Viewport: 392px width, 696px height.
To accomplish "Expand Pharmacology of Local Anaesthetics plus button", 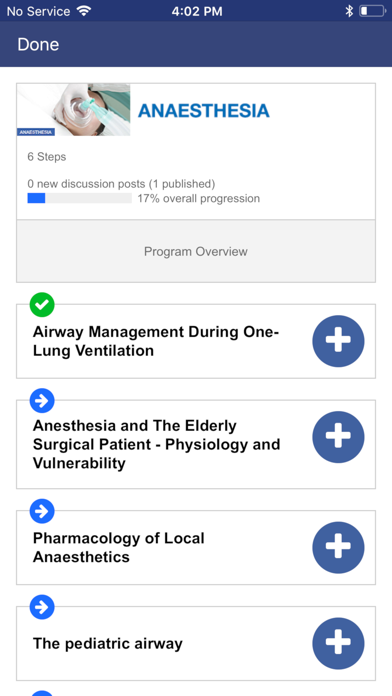I will pos(338,547).
